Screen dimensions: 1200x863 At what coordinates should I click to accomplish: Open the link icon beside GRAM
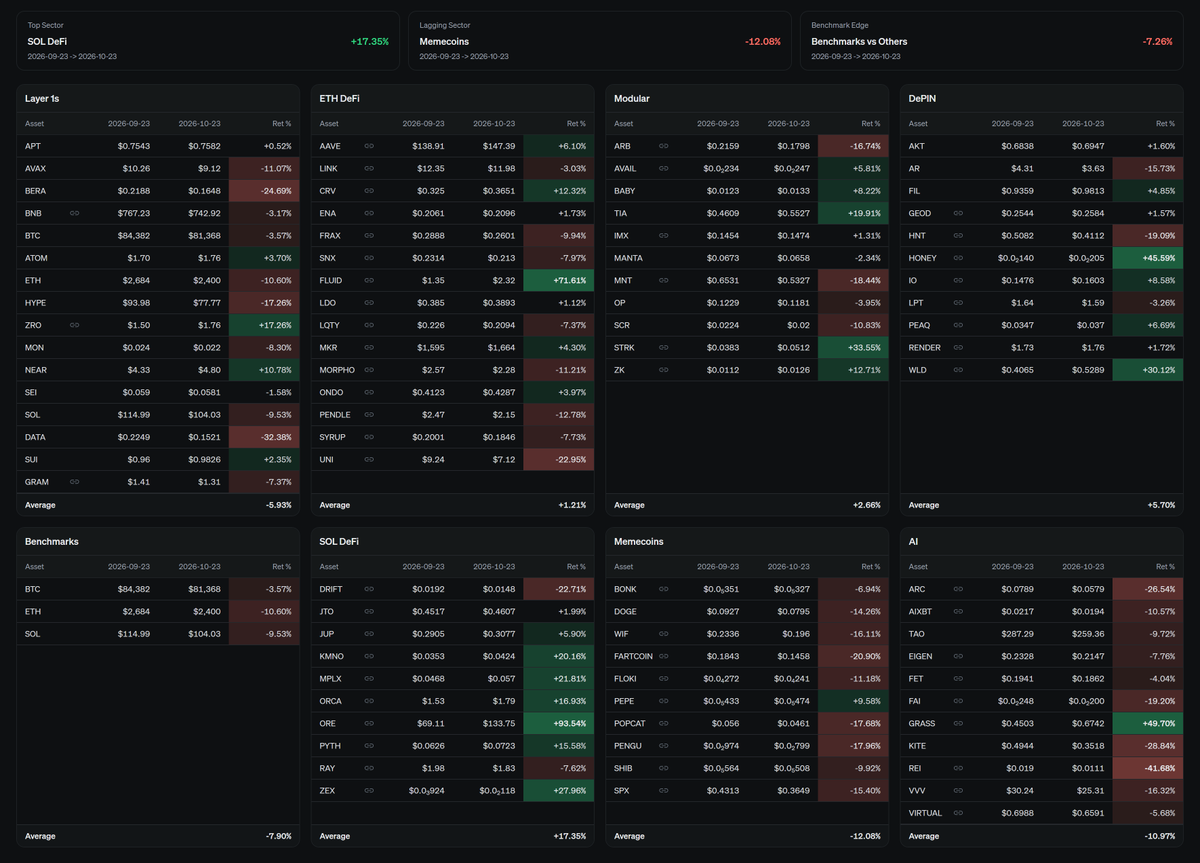(x=75, y=482)
